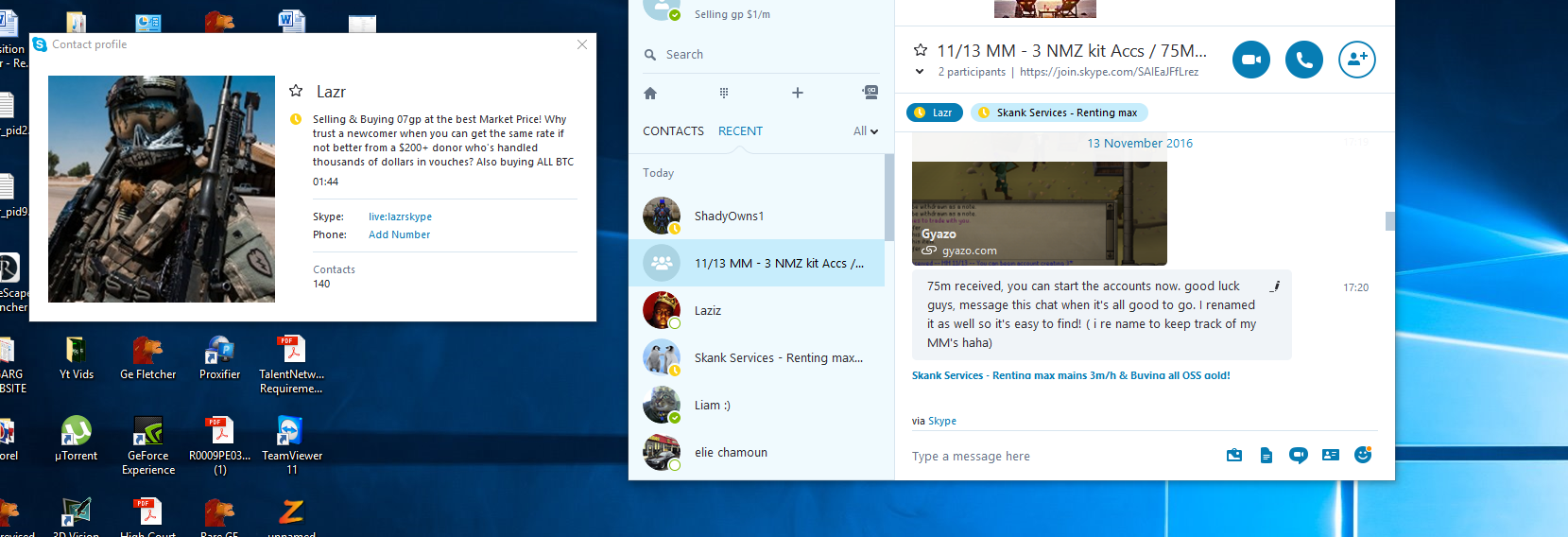The image size is (1568, 537).
Task: Send contacts with the contact card icon
Action: click(1331, 455)
